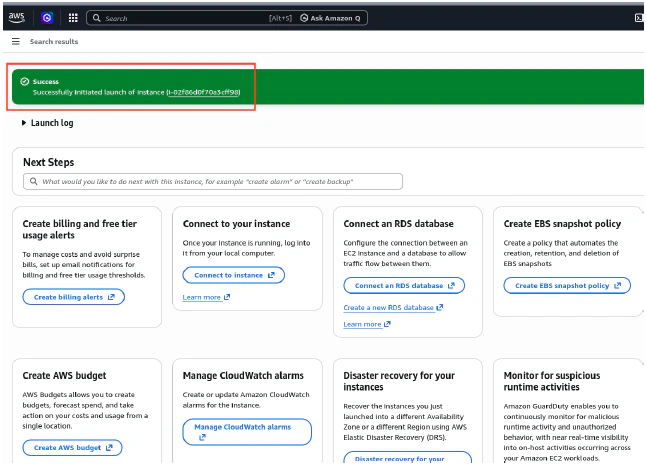The height and width of the screenshot is (475, 646).
Task: Click the Connect an RDS database card title
Action: tap(398, 224)
